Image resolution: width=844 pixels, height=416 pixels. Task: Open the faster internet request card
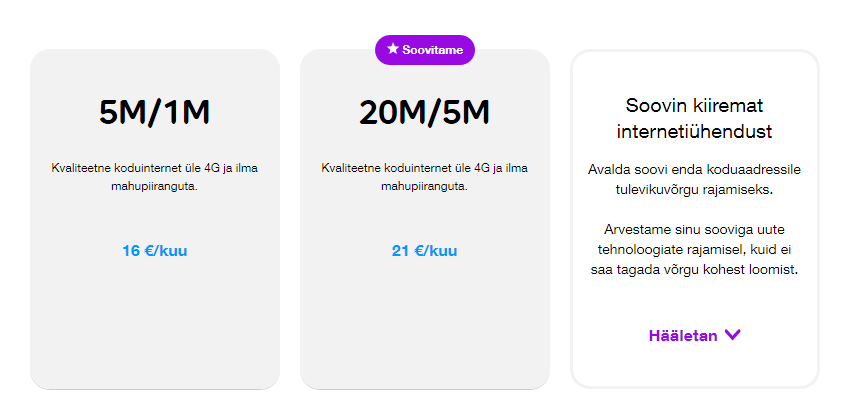click(694, 219)
